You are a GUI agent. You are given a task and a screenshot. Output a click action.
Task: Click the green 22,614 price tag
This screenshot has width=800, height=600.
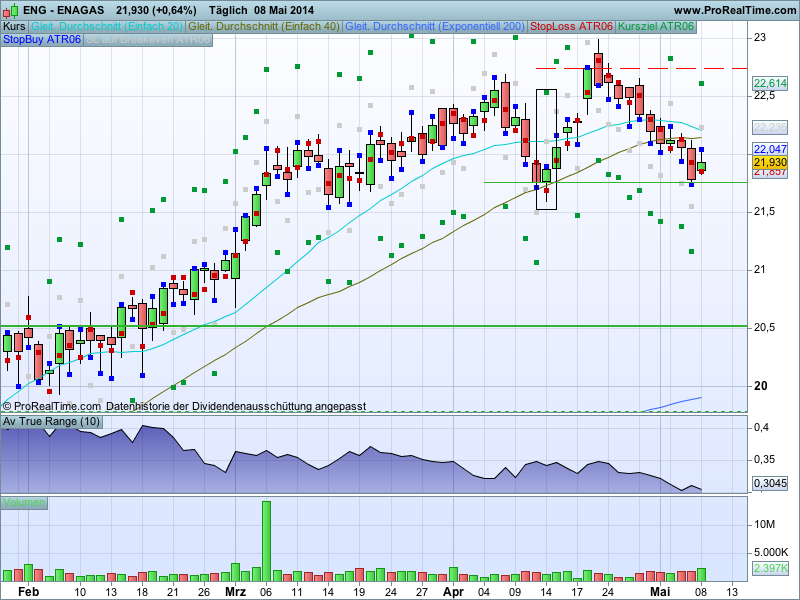click(770, 83)
